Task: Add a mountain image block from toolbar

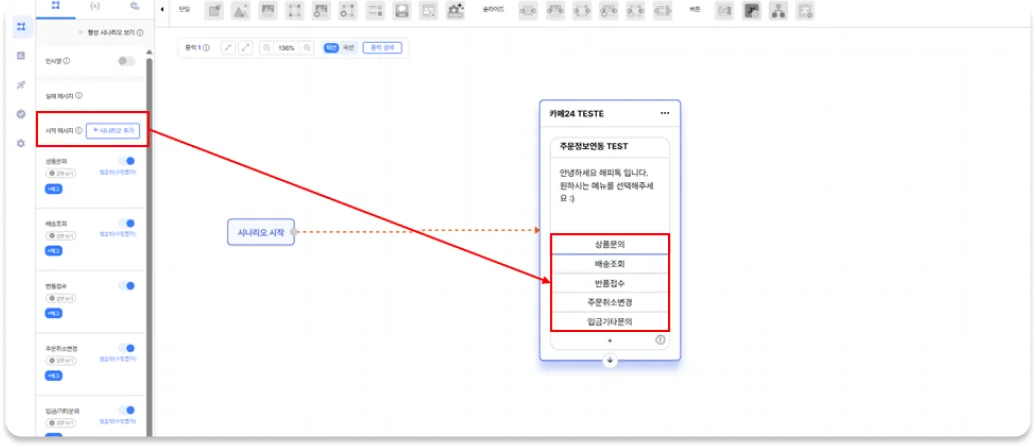Action: click(x=240, y=10)
